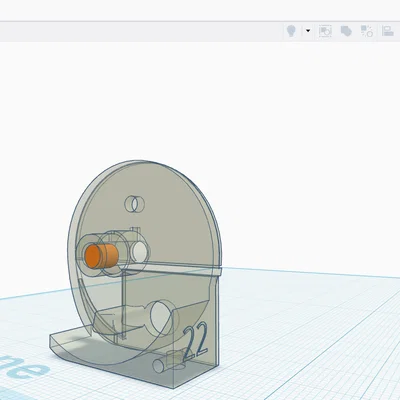Screen dimensions: 400x400
Task: Select the engraved 22 number text
Action: click(196, 341)
